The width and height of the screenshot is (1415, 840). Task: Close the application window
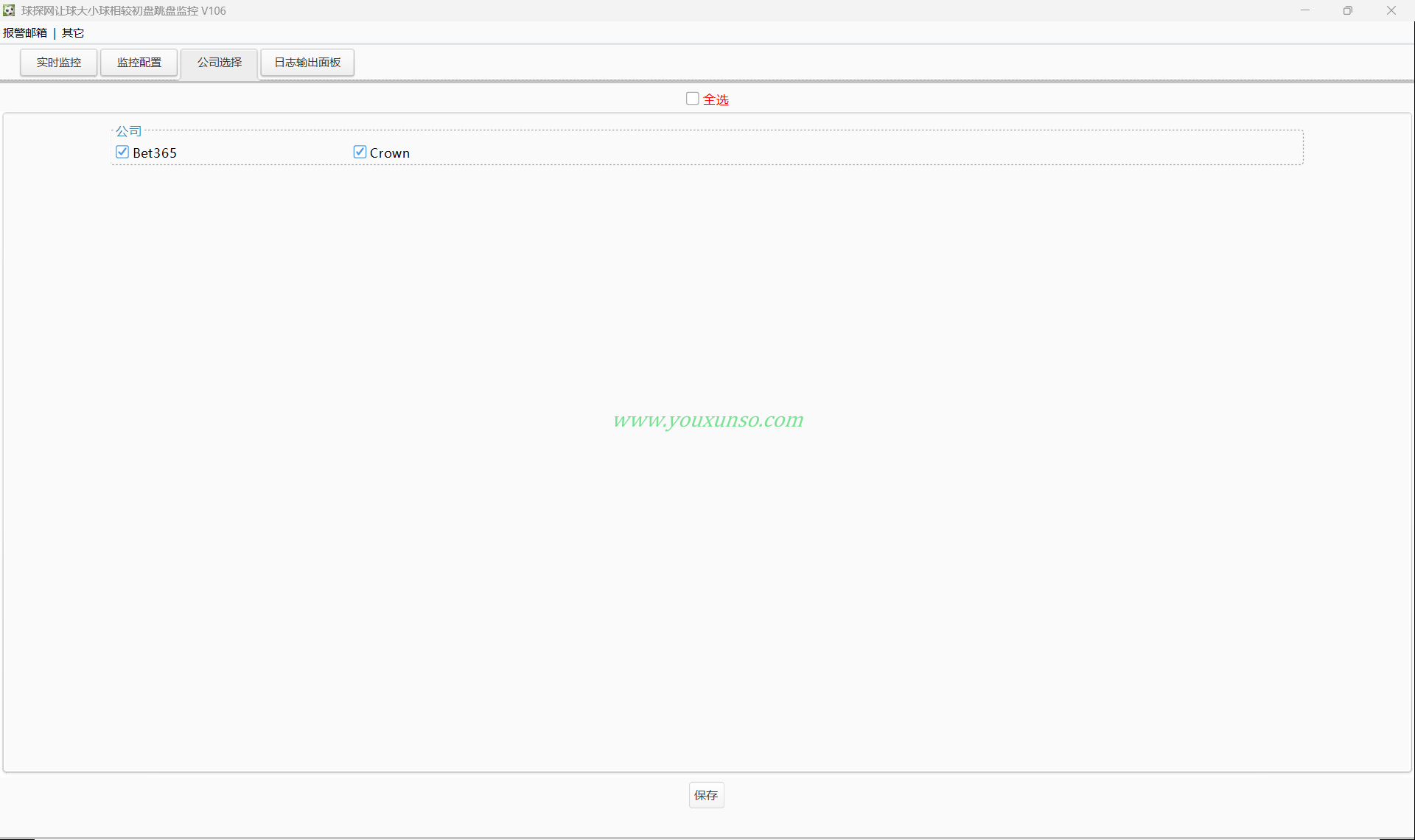pos(1391,10)
